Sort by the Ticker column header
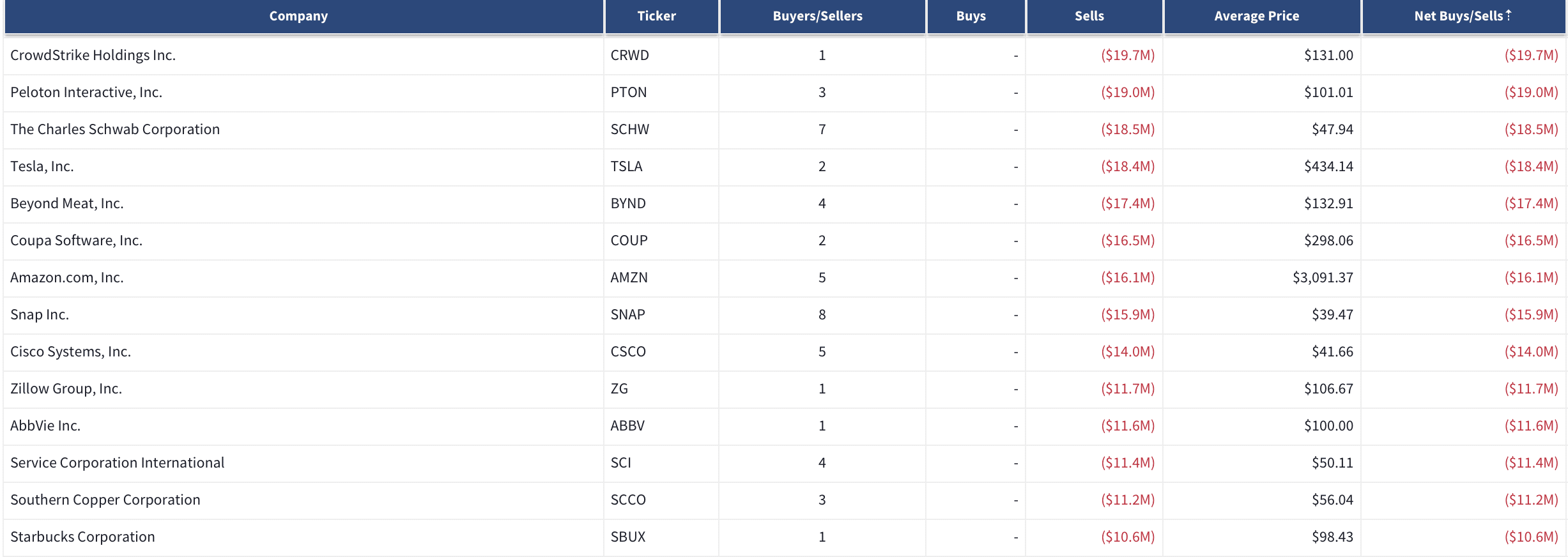The image size is (1568, 557). (x=656, y=16)
